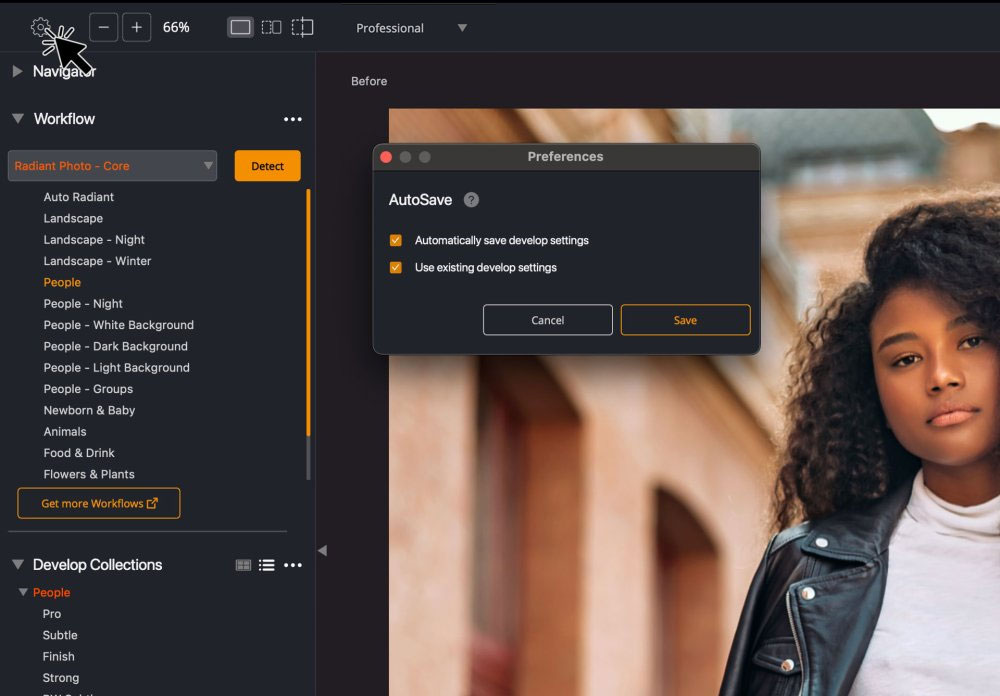Click the AutoSave help question mark

click(471, 200)
